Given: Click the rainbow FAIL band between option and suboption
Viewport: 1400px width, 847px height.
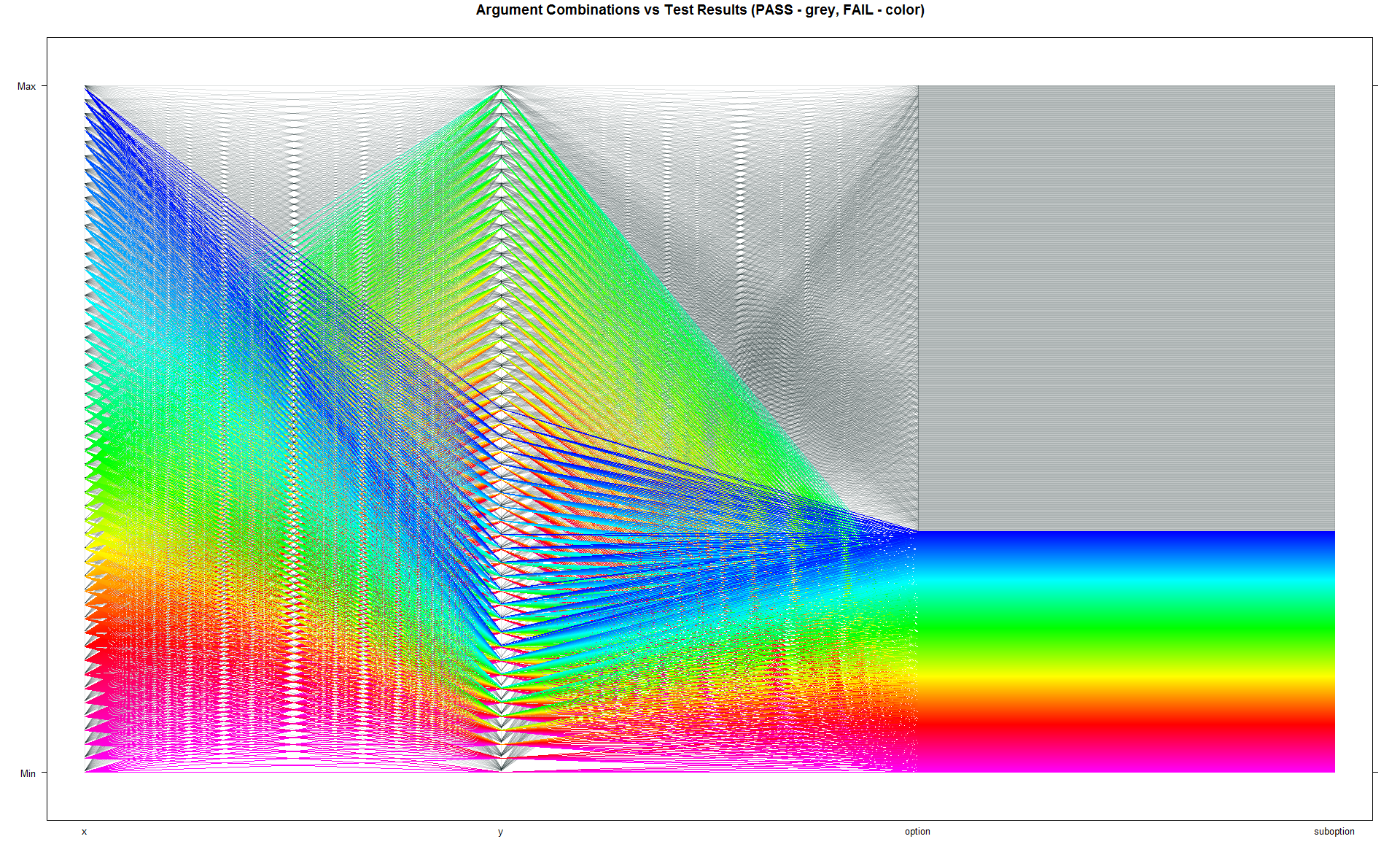Looking at the screenshot, I should (1127, 651).
